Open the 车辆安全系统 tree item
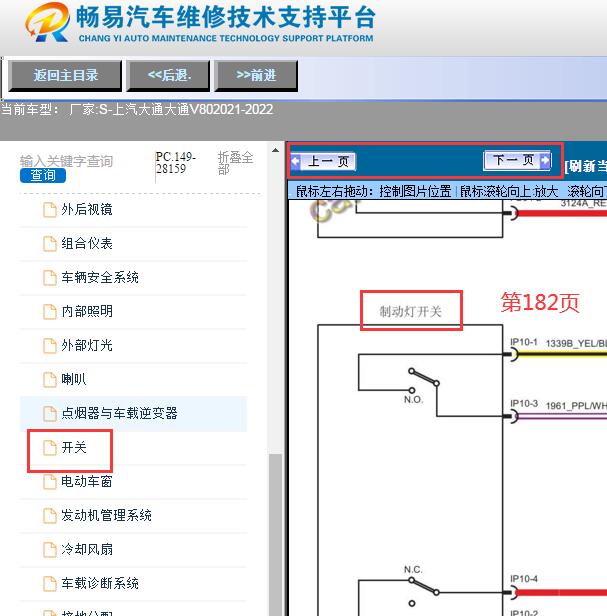Image resolution: width=607 pixels, height=616 pixels. tap(100, 277)
